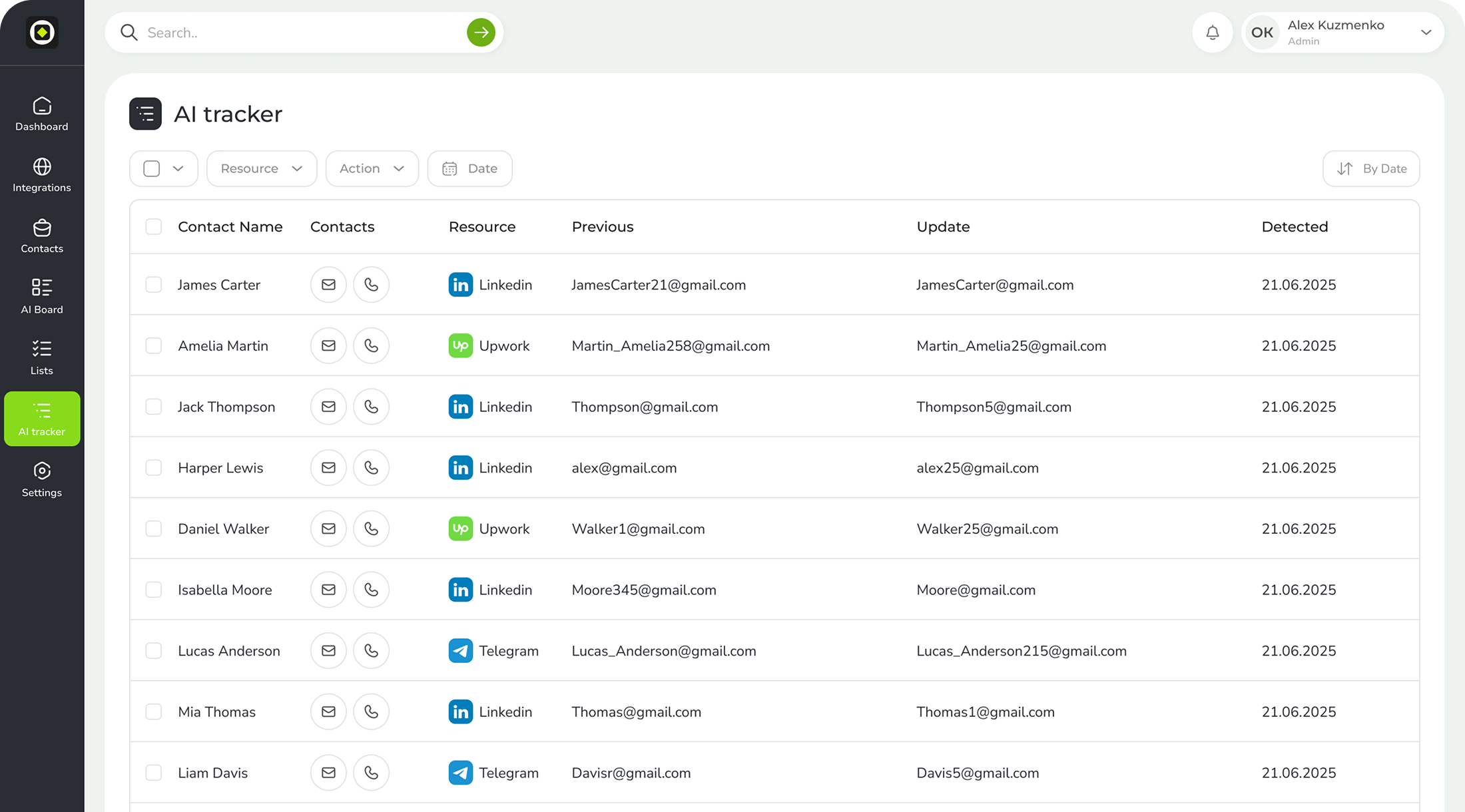Open the Date filter button
The image size is (1465, 812).
pyautogui.click(x=469, y=168)
